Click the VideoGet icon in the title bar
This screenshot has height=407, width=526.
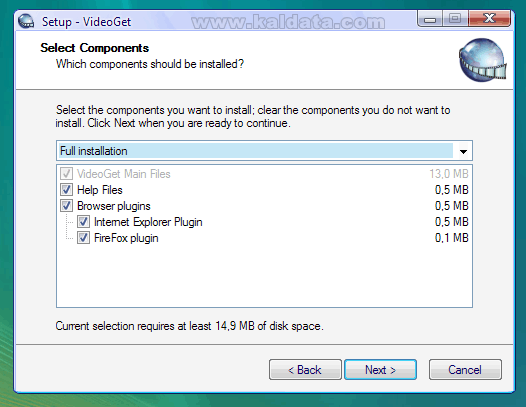click(26, 21)
